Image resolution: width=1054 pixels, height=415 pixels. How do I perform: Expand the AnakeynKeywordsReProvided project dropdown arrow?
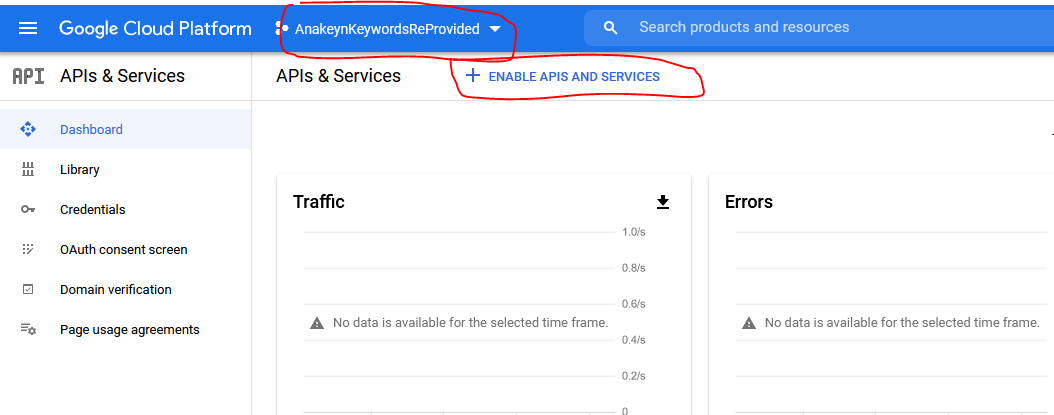pyautogui.click(x=495, y=29)
